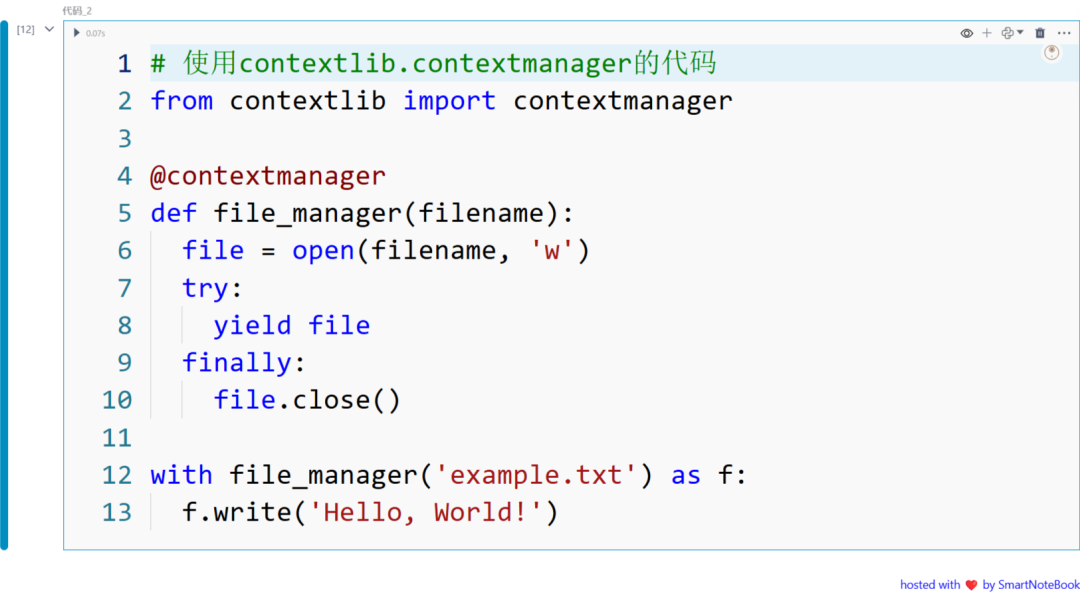Image resolution: width=1080 pixels, height=593 pixels.
Task: Click the round assistant icon in editor
Action: (x=1051, y=53)
